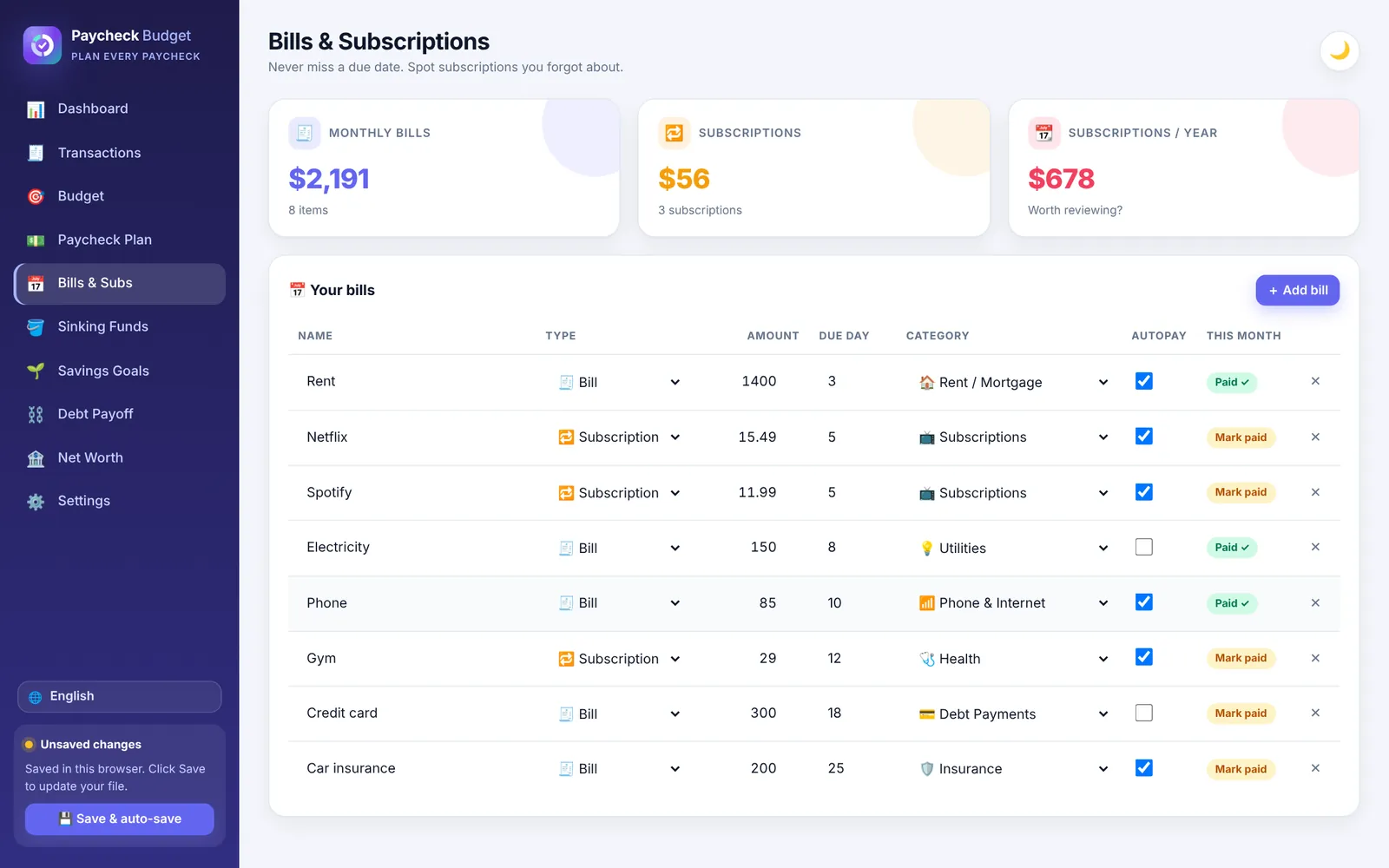Viewport: 1389px width, 868px height.
Task: Toggle dark mode with the moon icon
Action: pos(1340,50)
